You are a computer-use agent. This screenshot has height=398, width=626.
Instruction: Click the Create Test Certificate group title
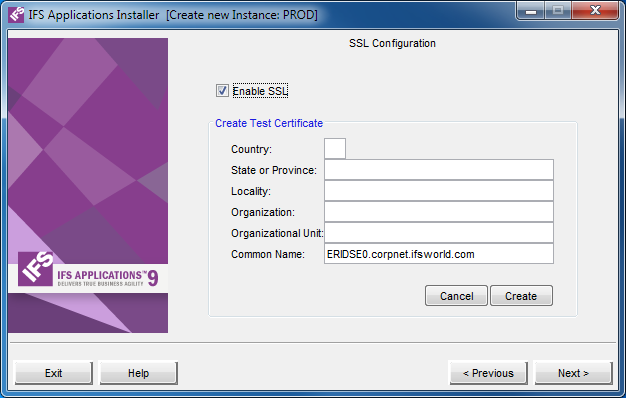[269, 123]
